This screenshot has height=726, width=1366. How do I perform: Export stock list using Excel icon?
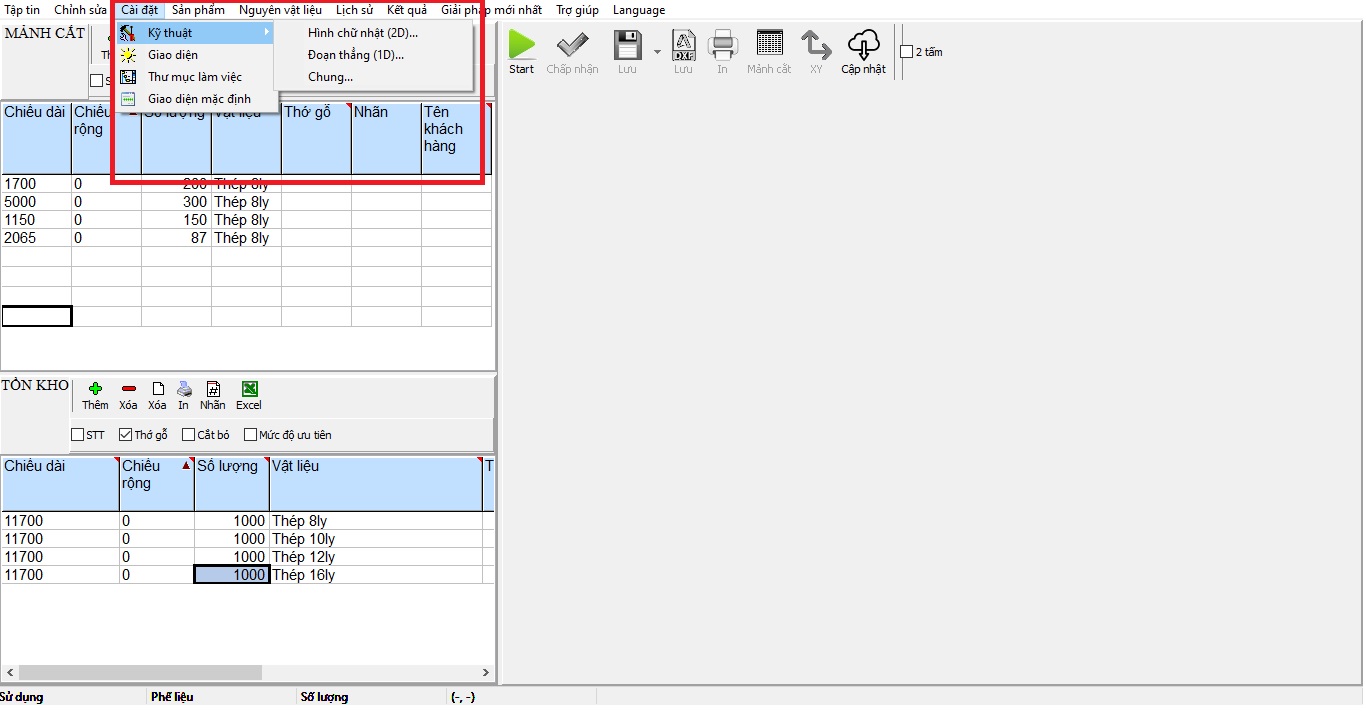pyautogui.click(x=249, y=389)
